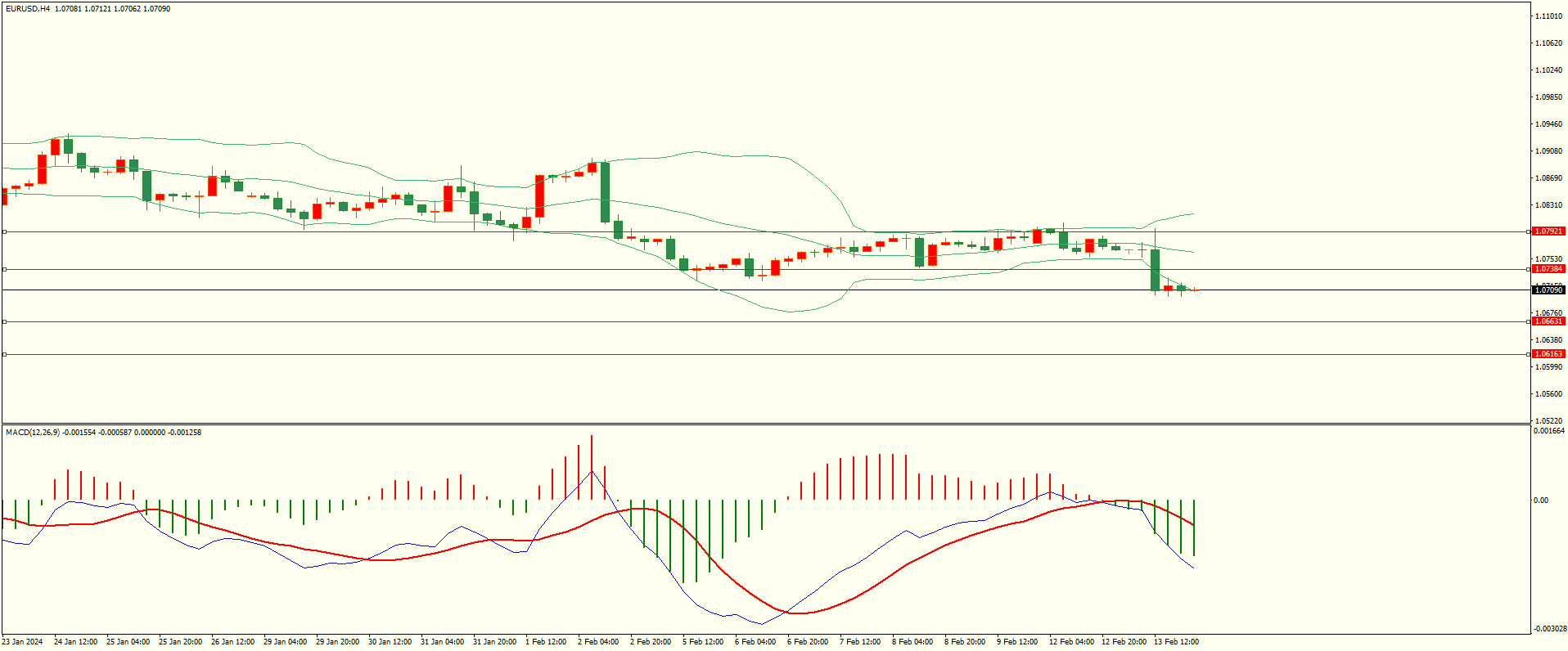Viewport: 1568px width, 651px height.
Task: Click the 9 Feb 12:00 time label
Action: pos(1017,642)
